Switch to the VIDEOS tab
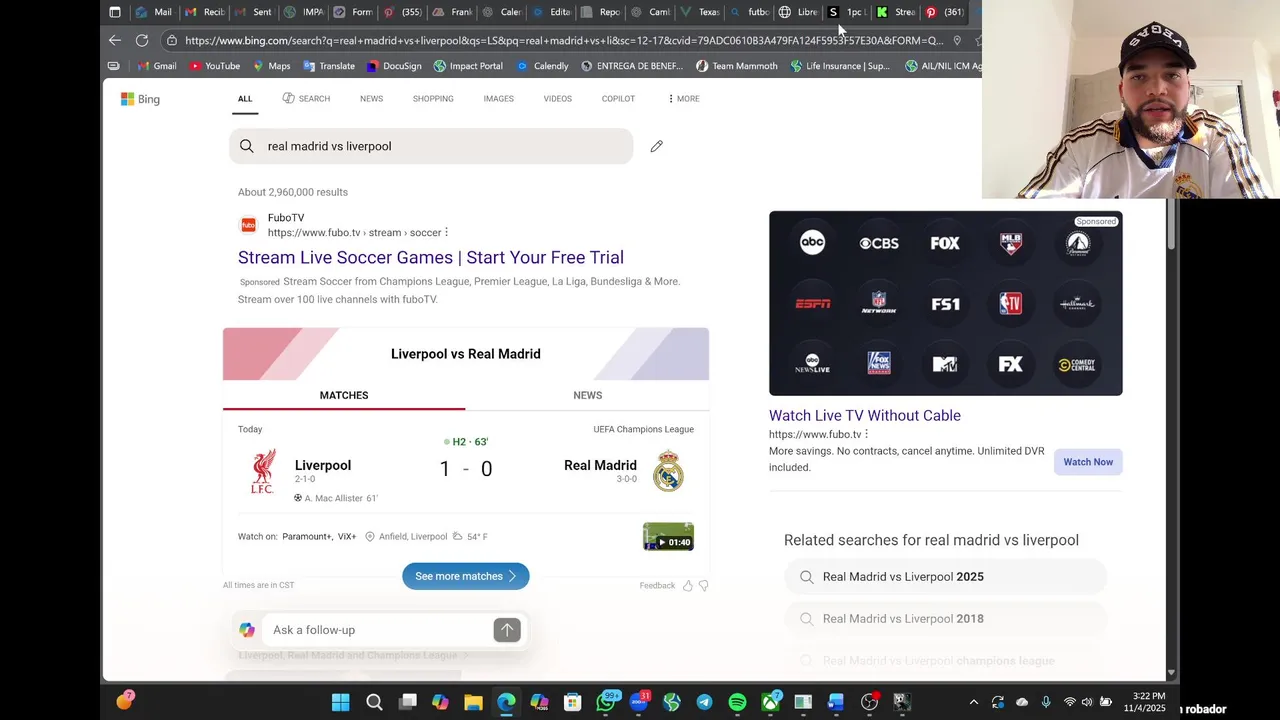Screen dimensions: 1280x720 (x=557, y=98)
